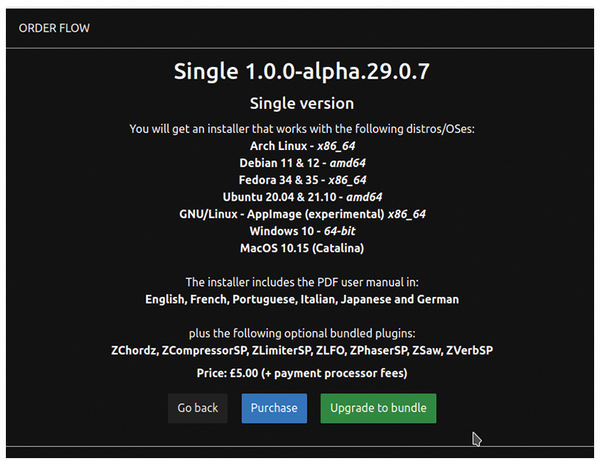Select the ZChordz plugins list line
This screenshot has height=464, width=600.
coord(302,350)
